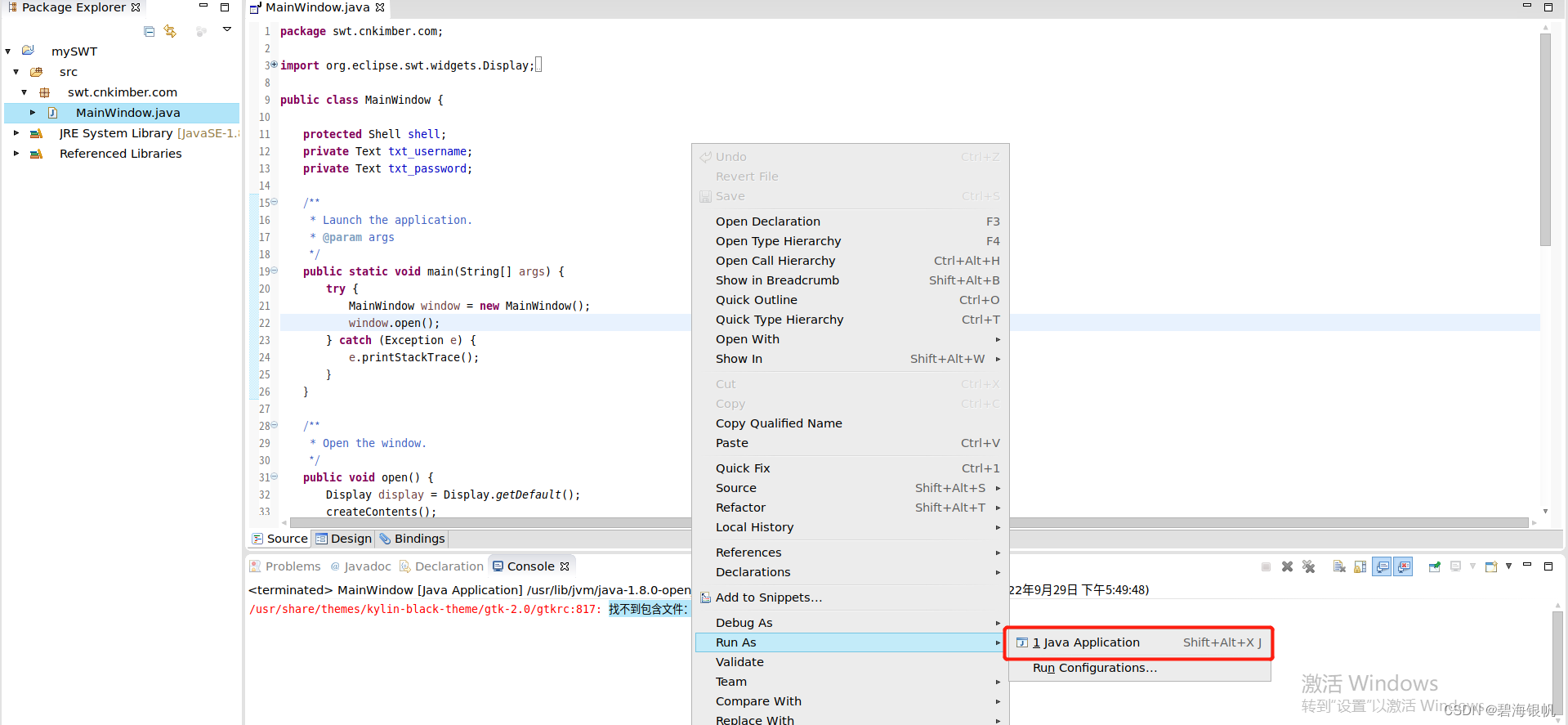Click the src source folder icon
This screenshot has width=1568, height=725.
tap(37, 72)
